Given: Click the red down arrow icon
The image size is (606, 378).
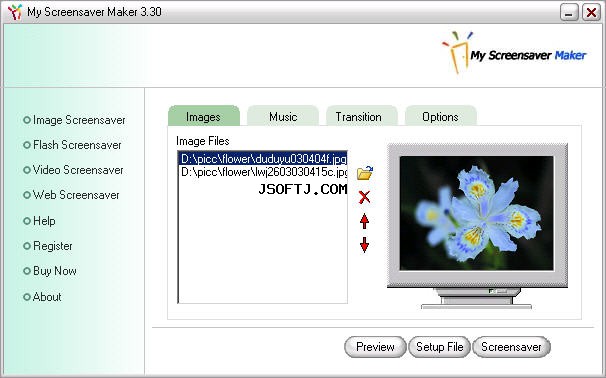Looking at the screenshot, I should (364, 245).
